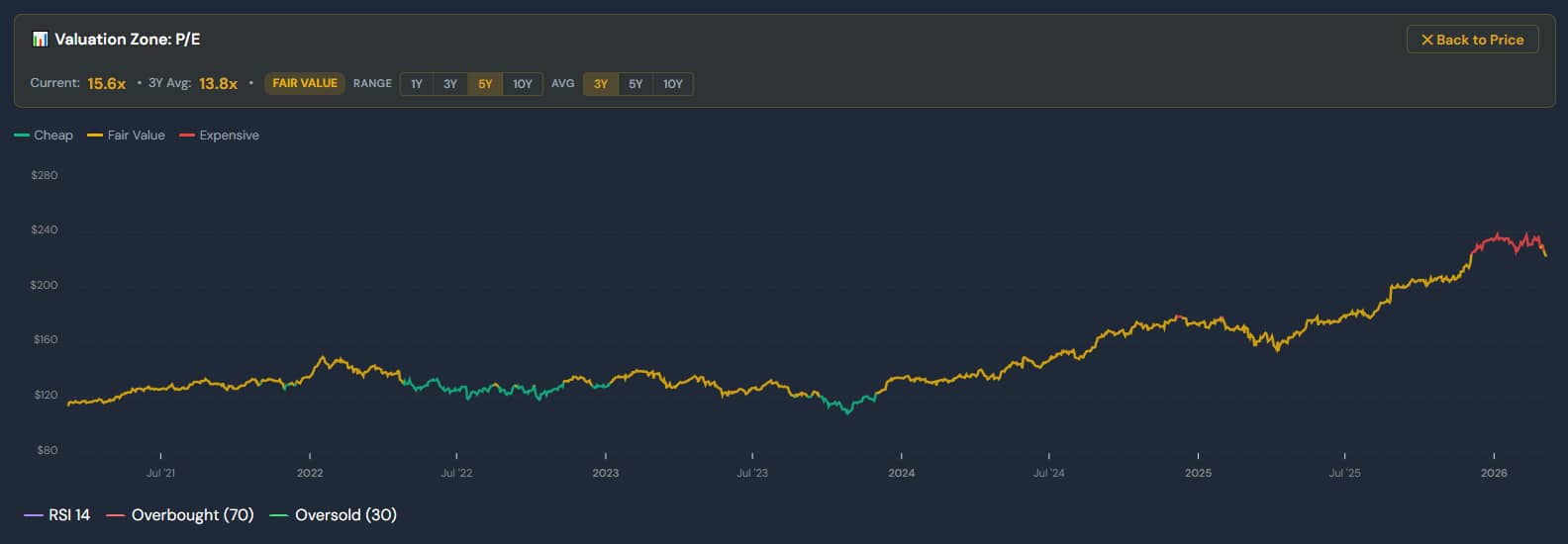Image resolution: width=1568 pixels, height=544 pixels.
Task: Switch average period to 5Y
Action: pyautogui.click(x=636, y=84)
